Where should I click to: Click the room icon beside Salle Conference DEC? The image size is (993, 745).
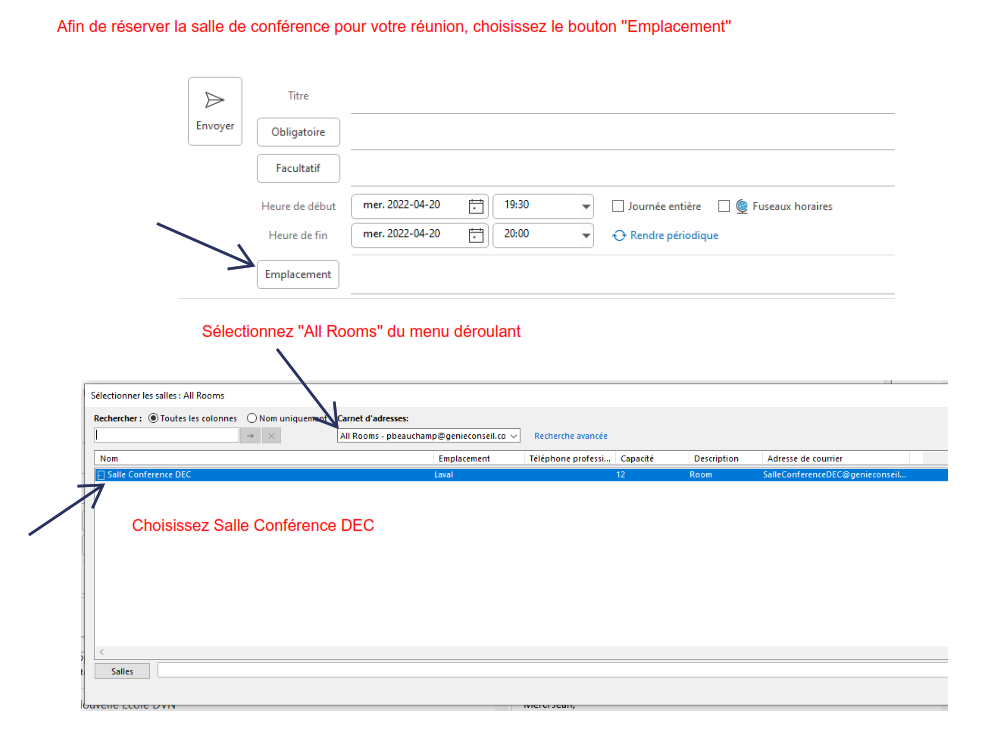click(101, 474)
